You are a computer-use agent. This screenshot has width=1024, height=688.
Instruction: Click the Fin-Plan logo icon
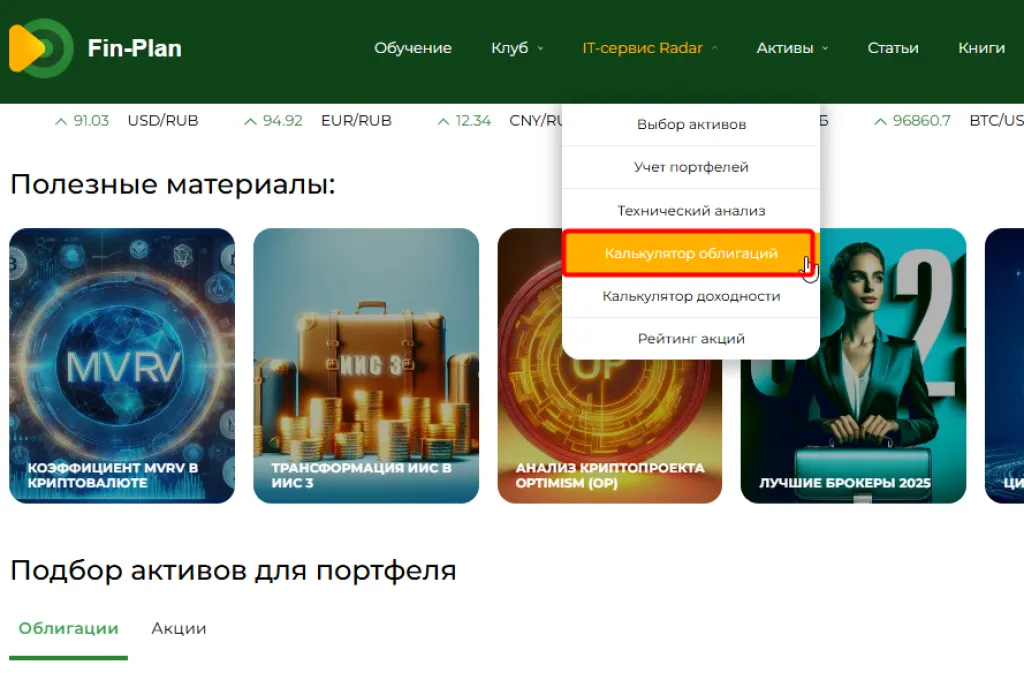click(41, 48)
